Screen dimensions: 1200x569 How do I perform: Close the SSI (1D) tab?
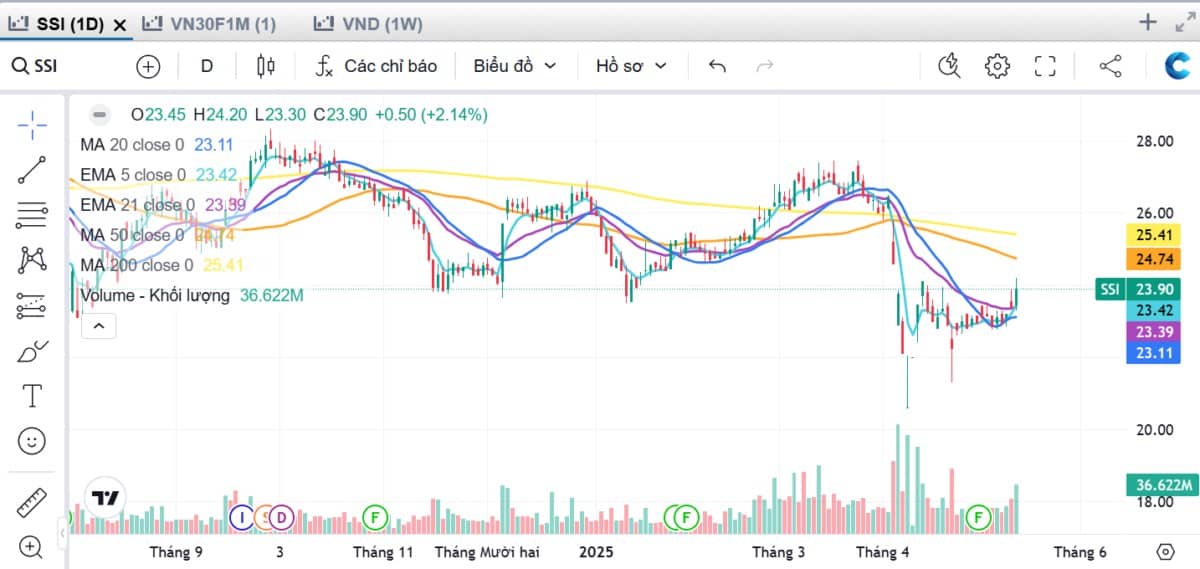(120, 24)
